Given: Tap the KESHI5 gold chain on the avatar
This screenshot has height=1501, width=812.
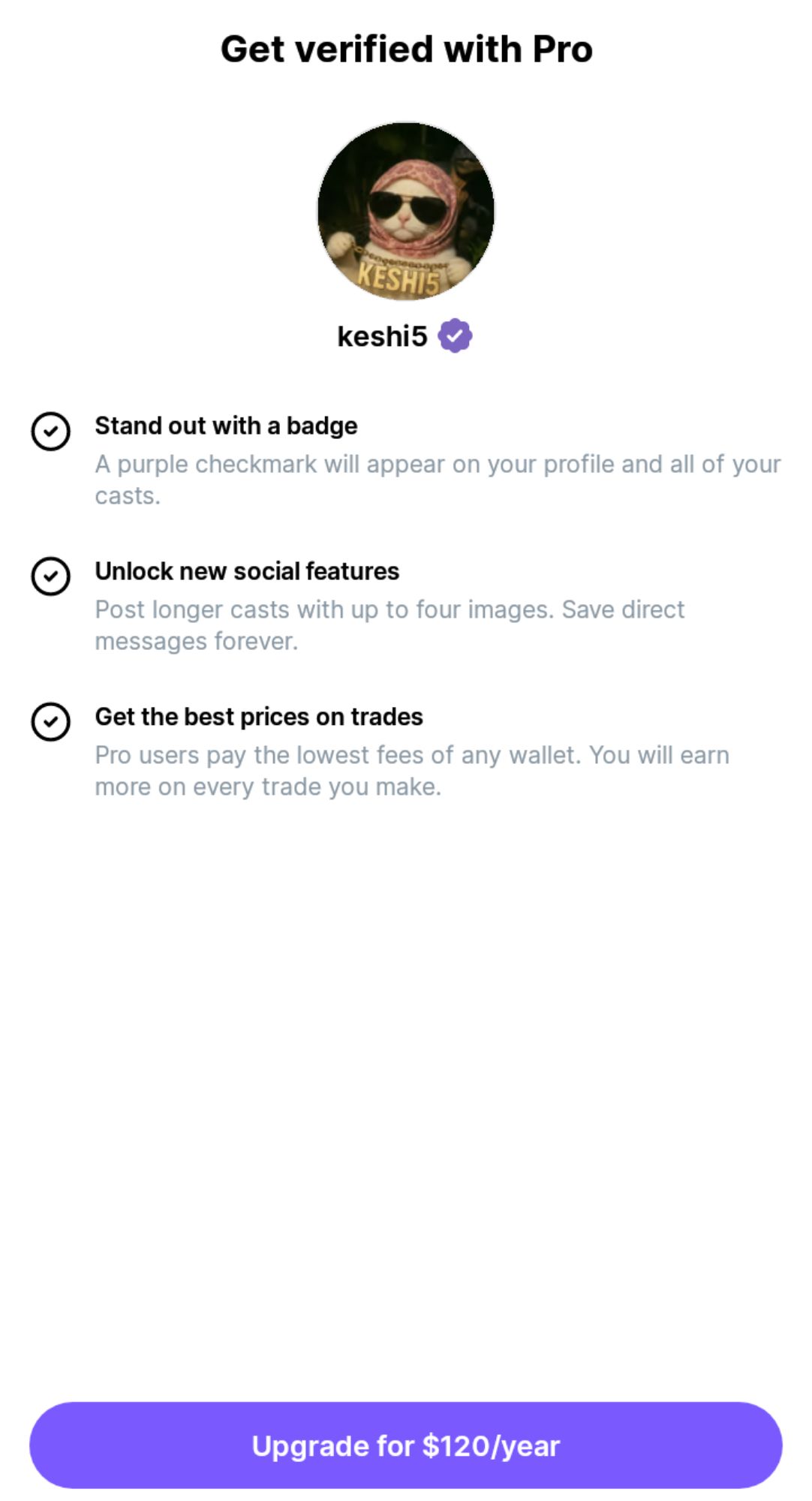Looking at the screenshot, I should click(x=398, y=278).
